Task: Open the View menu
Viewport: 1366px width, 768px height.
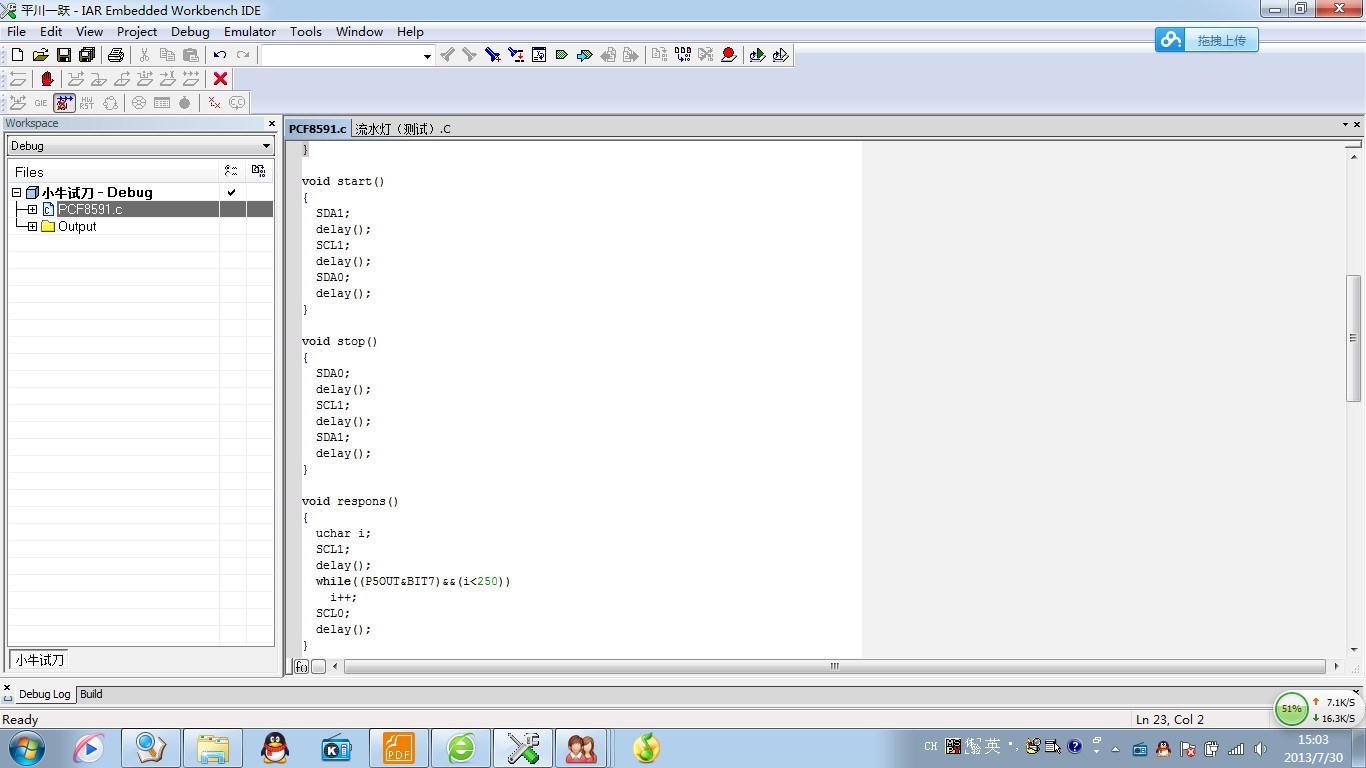Action: [90, 32]
